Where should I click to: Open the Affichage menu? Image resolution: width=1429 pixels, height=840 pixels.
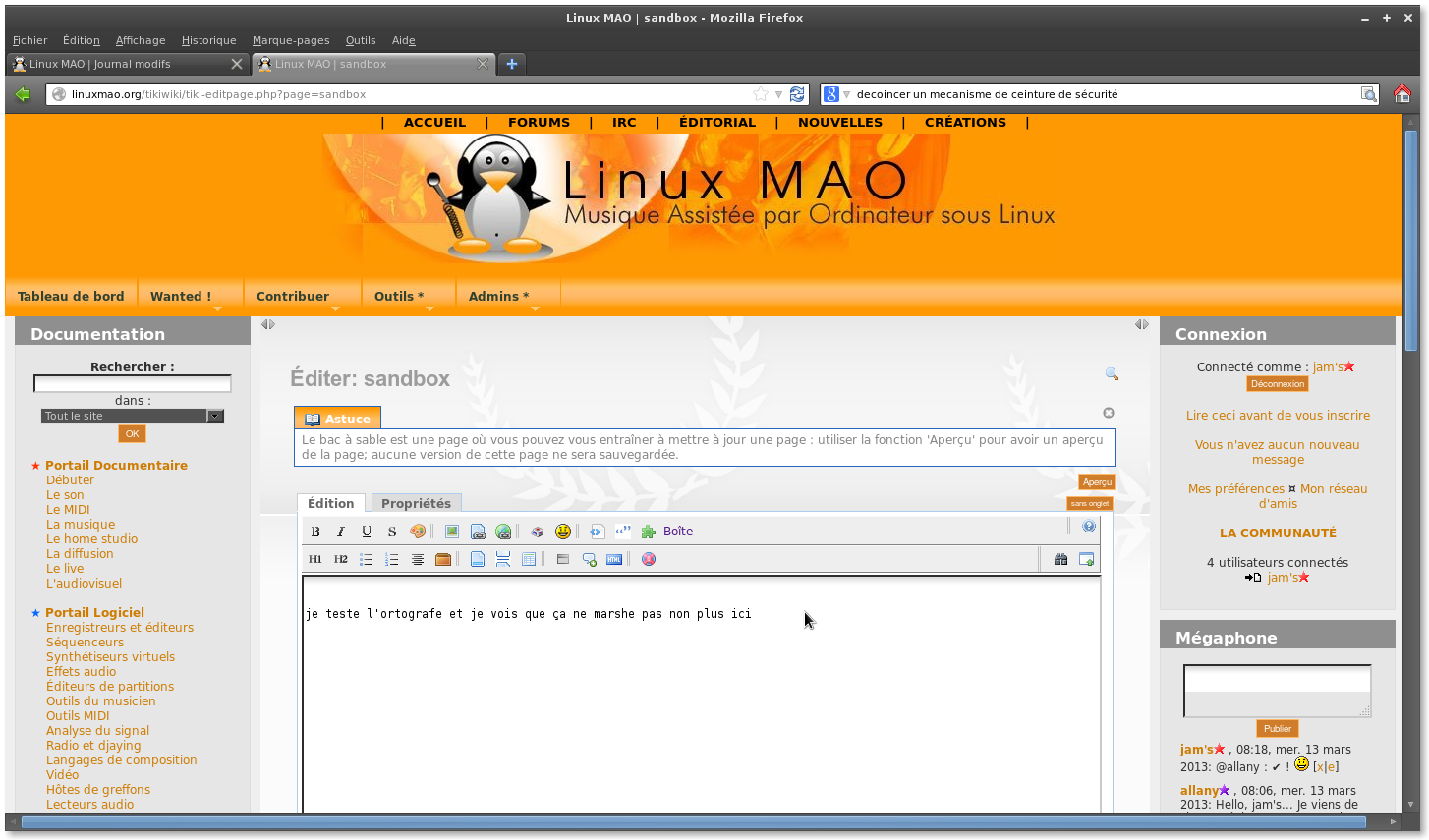(x=141, y=40)
